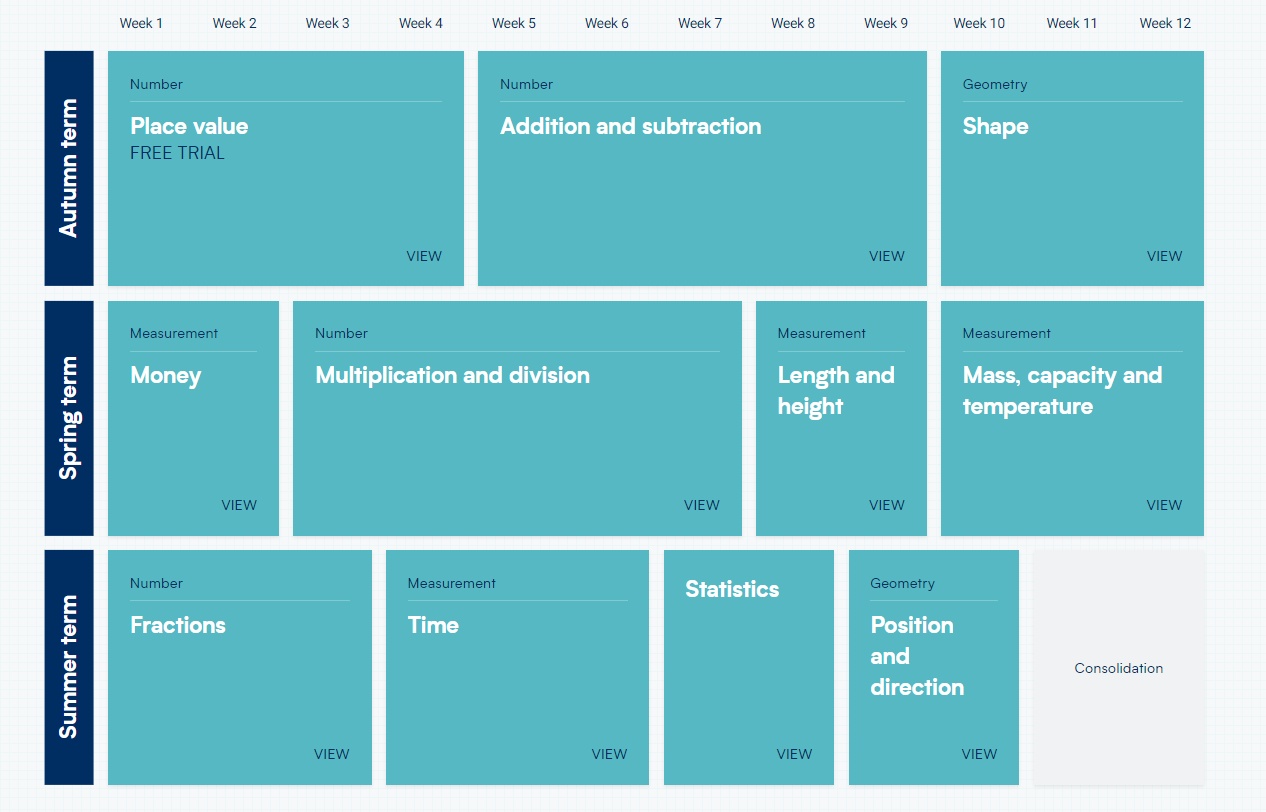Click the Week 9 column header

click(886, 23)
